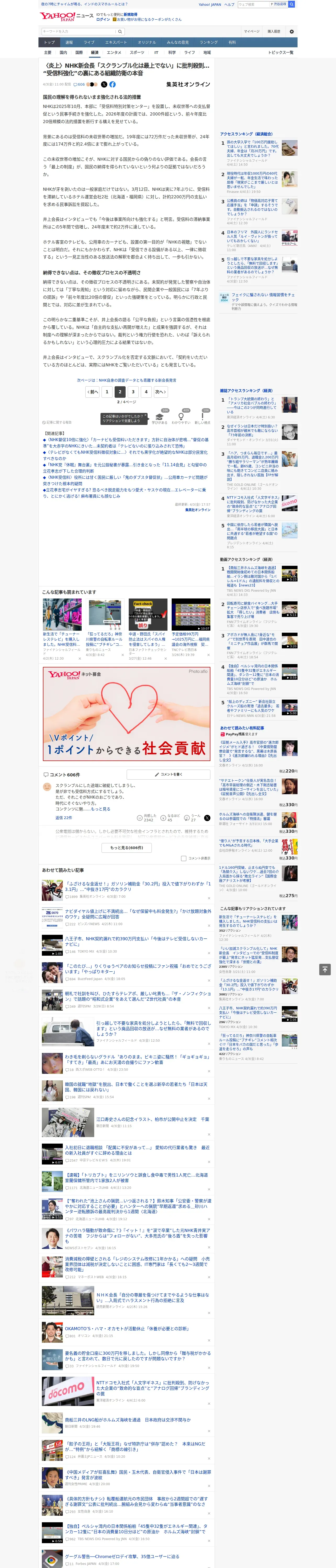Go to page 4 of article
This screenshot has width=336, height=1568.
pyautogui.click(x=146, y=392)
